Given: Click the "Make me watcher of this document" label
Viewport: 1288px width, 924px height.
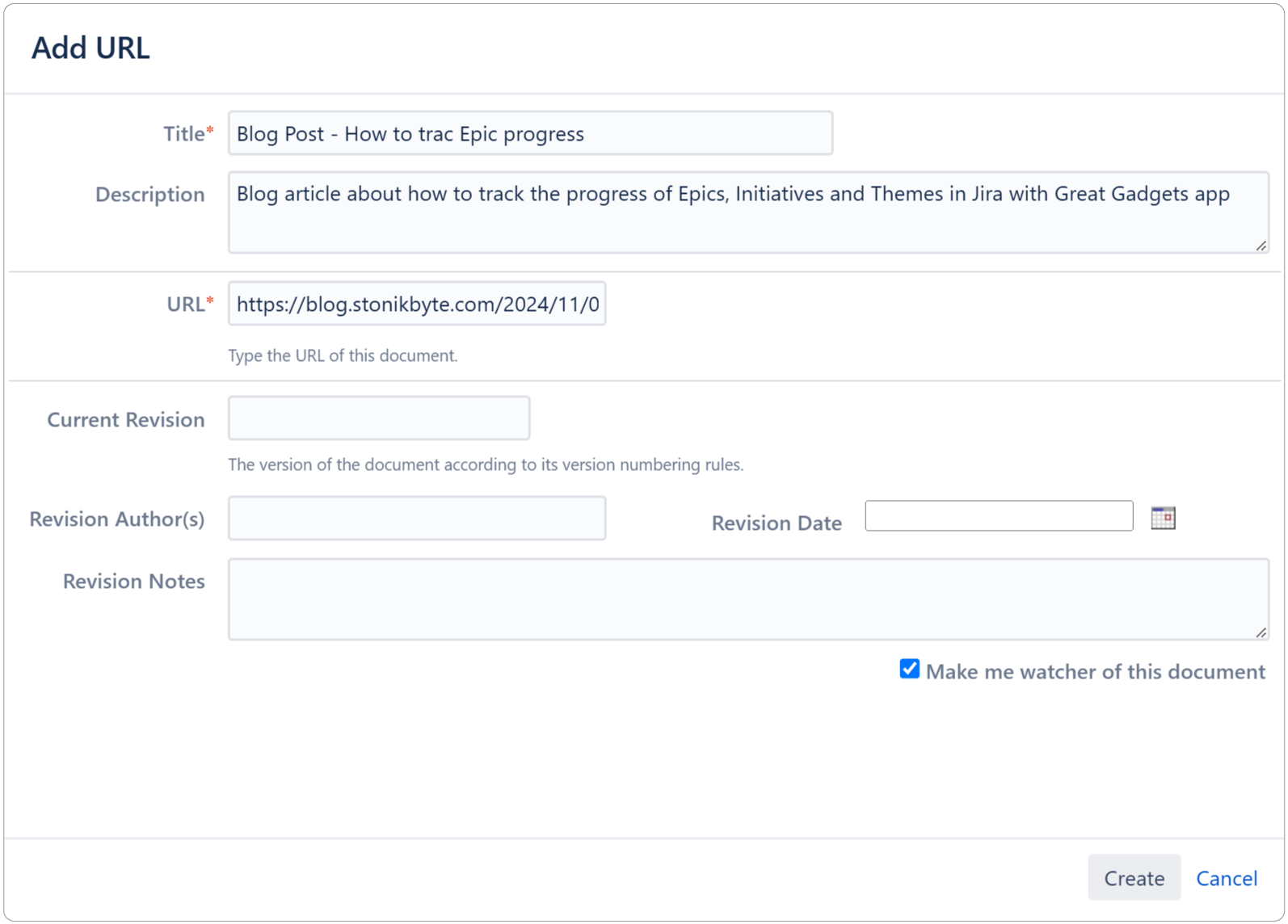Looking at the screenshot, I should pos(1095,671).
